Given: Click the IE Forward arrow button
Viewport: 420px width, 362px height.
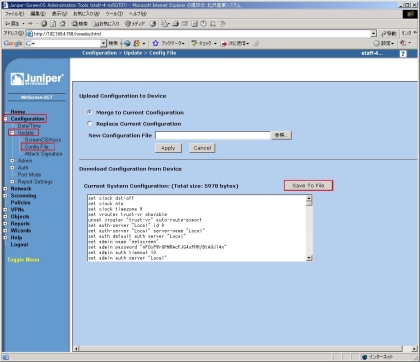Looking at the screenshot, I should tap(30, 24).
